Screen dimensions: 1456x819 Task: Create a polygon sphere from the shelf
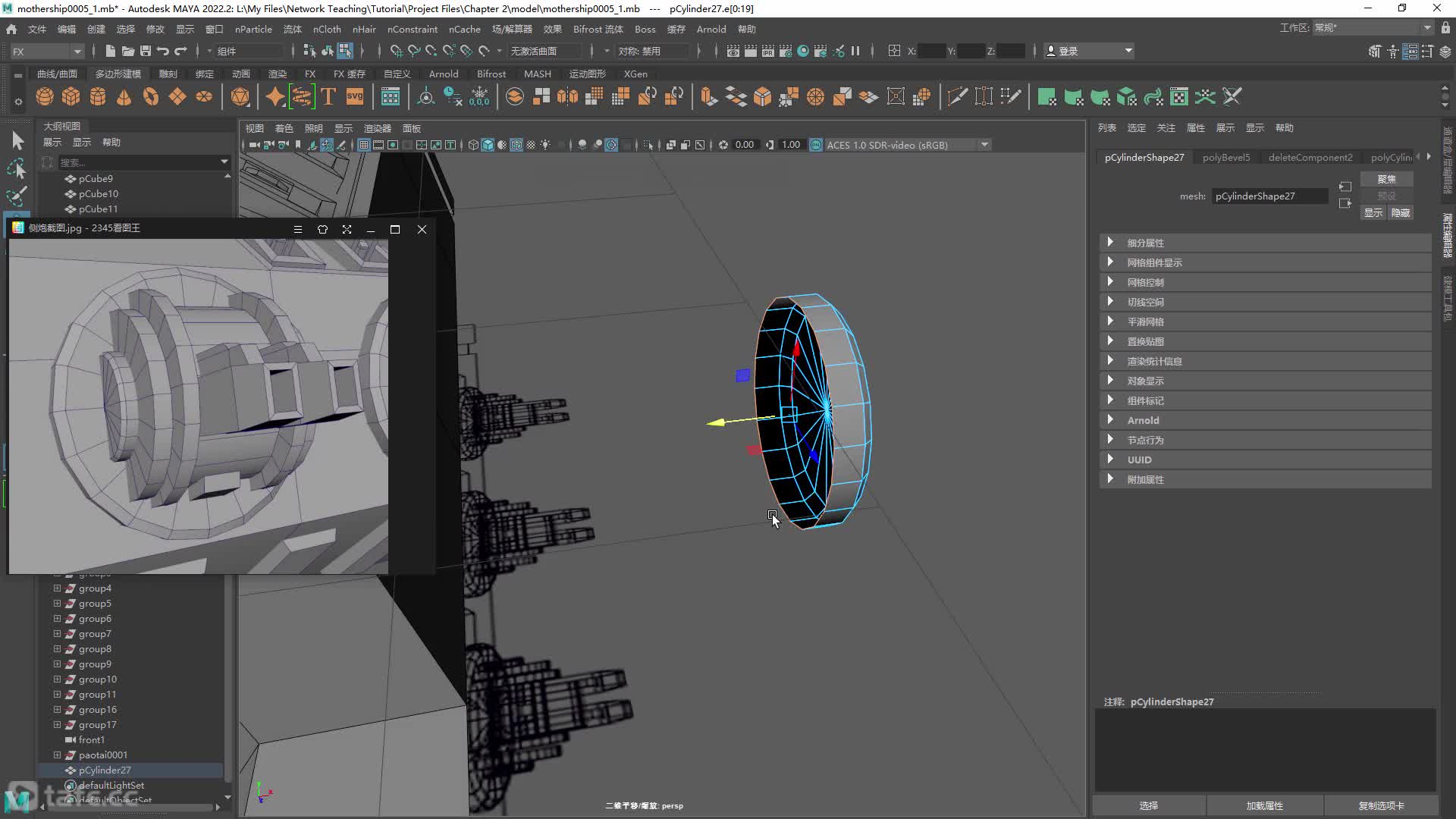[45, 97]
